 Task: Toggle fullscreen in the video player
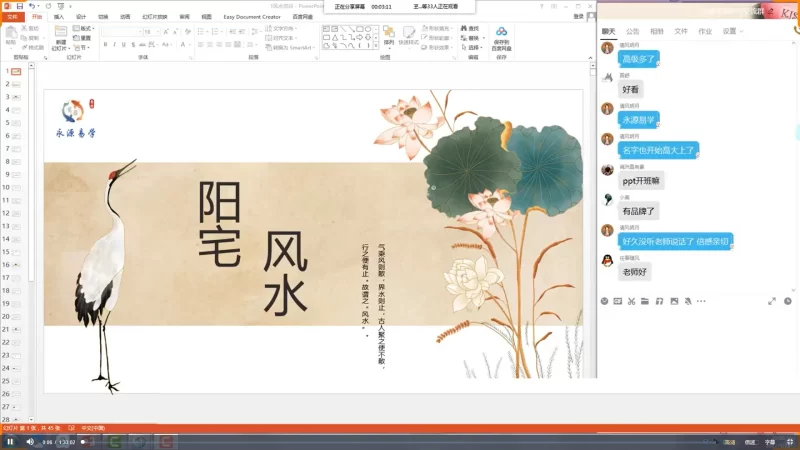coord(790,441)
